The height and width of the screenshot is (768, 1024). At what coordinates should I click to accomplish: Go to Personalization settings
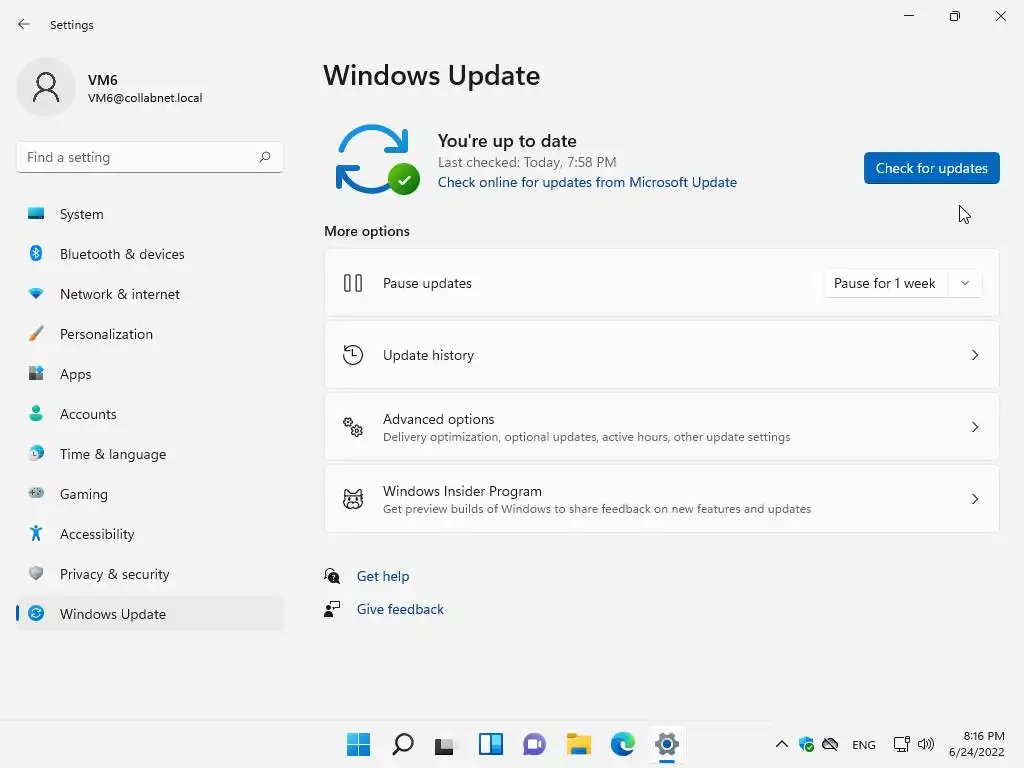pyautogui.click(x=150, y=334)
